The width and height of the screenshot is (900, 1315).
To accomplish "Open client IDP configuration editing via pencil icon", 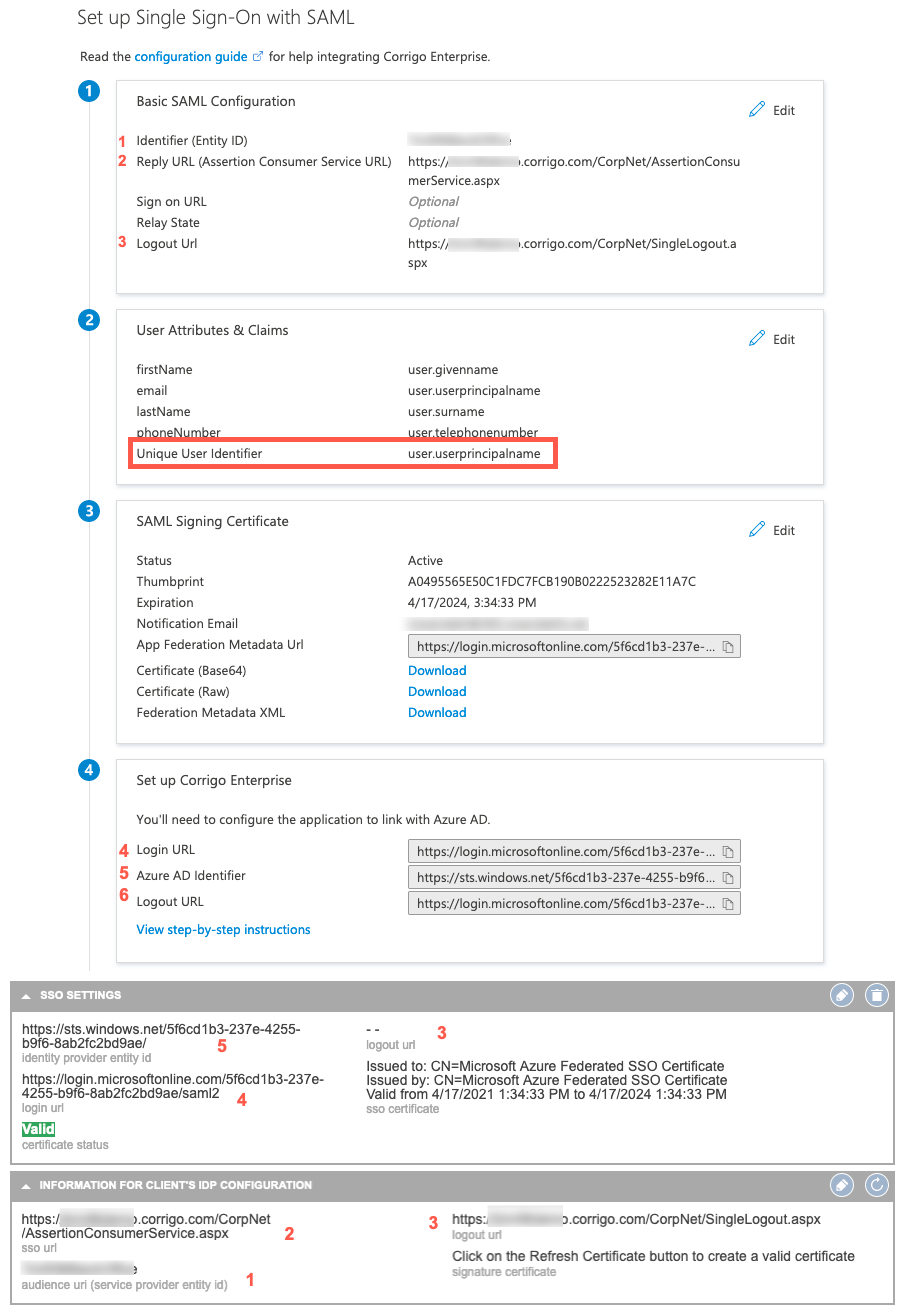I will click(841, 1185).
